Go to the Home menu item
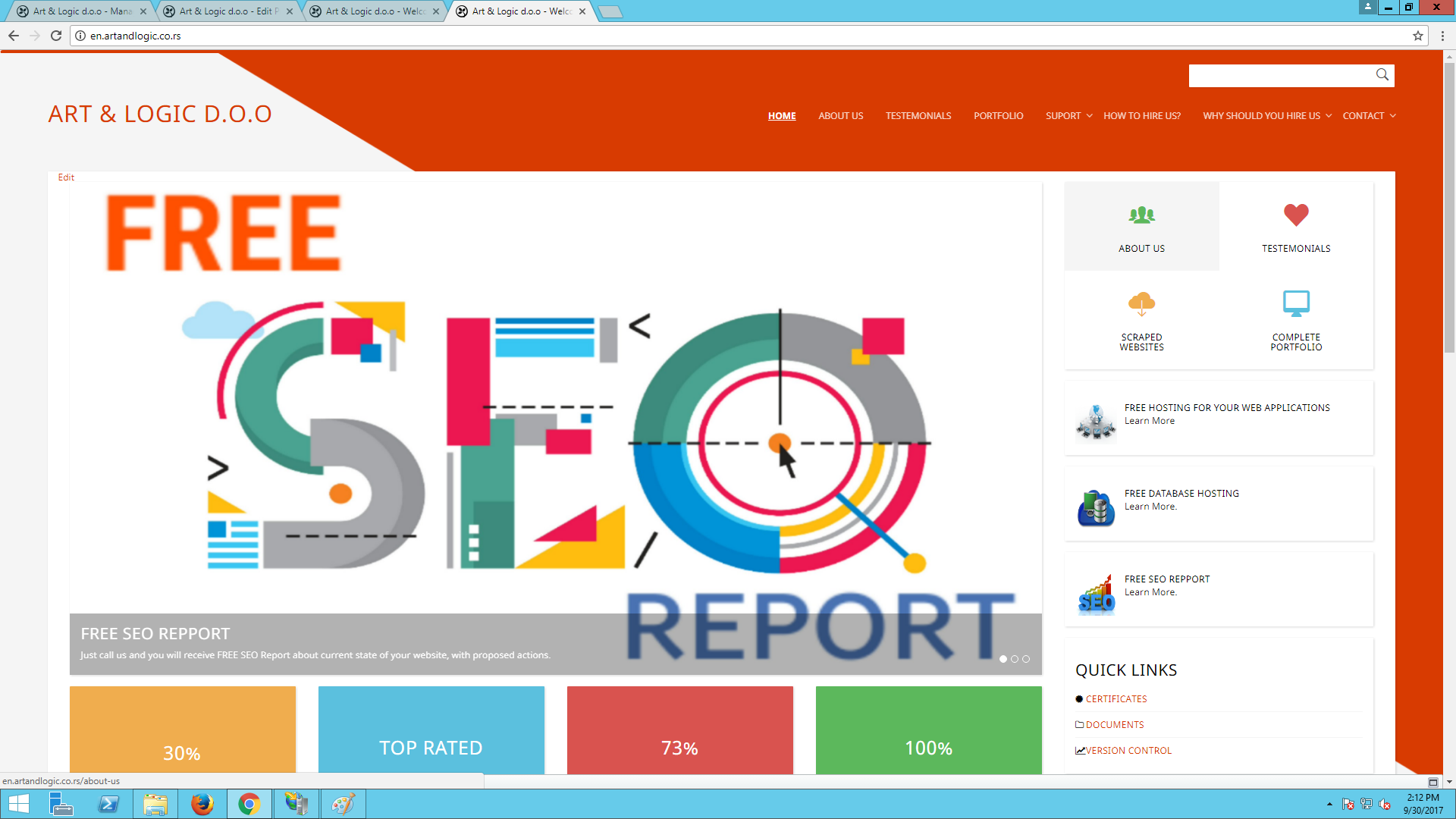The image size is (1456, 819). click(782, 116)
